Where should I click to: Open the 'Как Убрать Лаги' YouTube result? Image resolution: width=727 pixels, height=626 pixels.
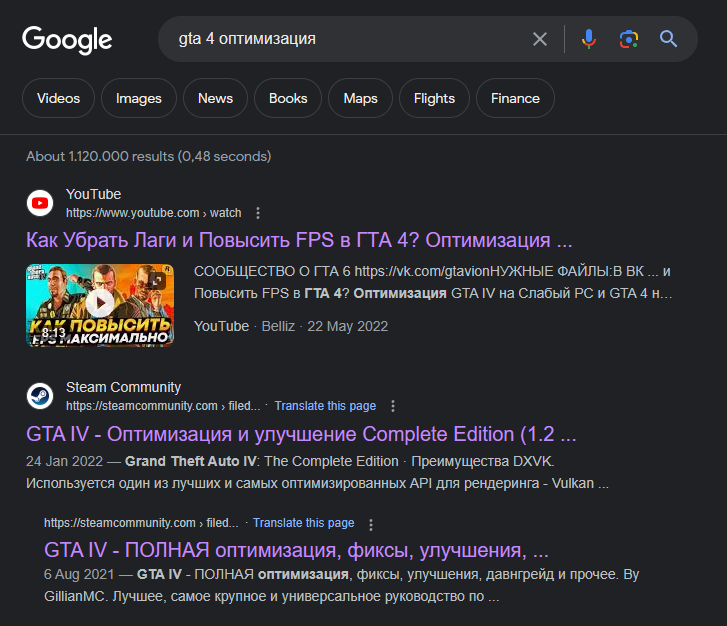coord(299,241)
